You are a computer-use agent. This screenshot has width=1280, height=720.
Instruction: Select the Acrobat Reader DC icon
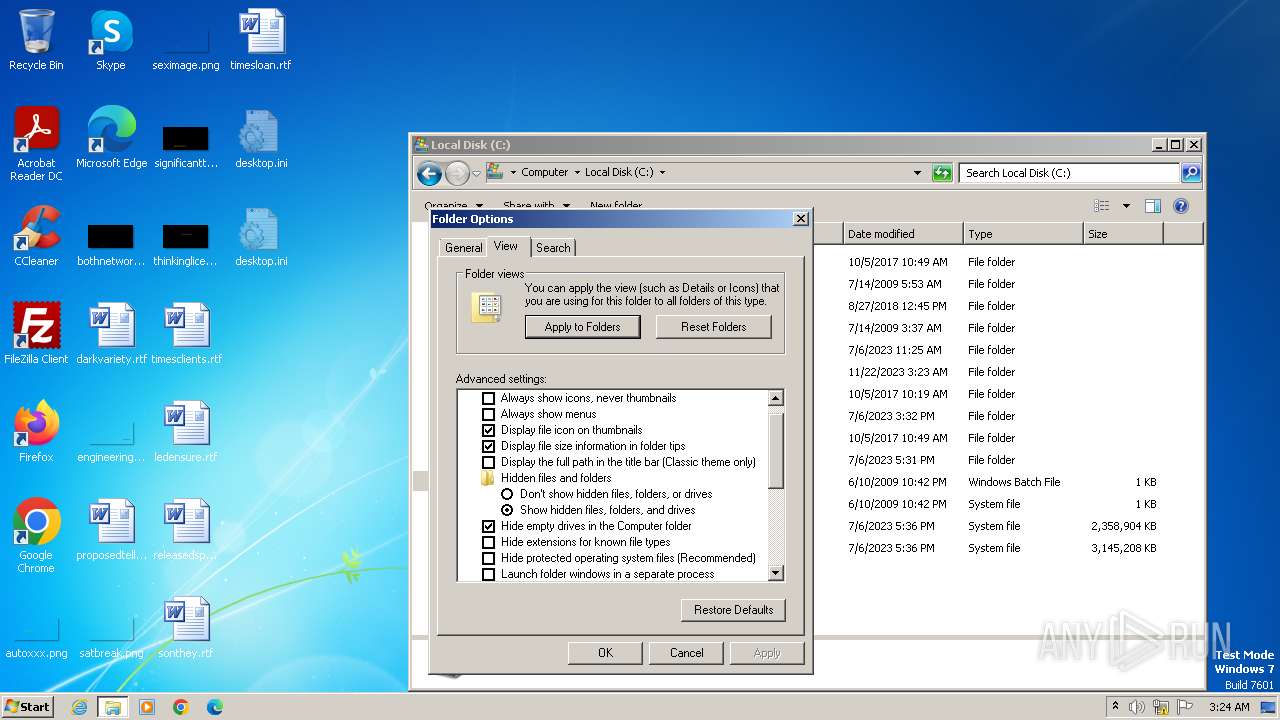pyautogui.click(x=36, y=144)
